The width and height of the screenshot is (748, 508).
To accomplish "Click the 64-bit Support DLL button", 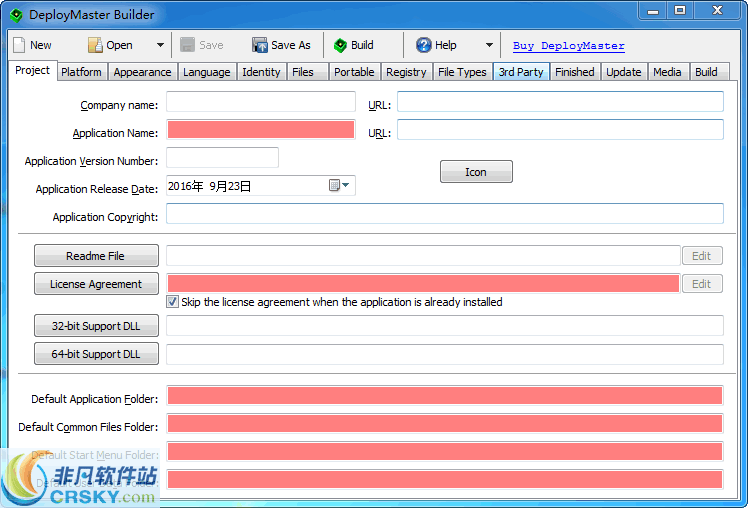I will click(x=96, y=354).
